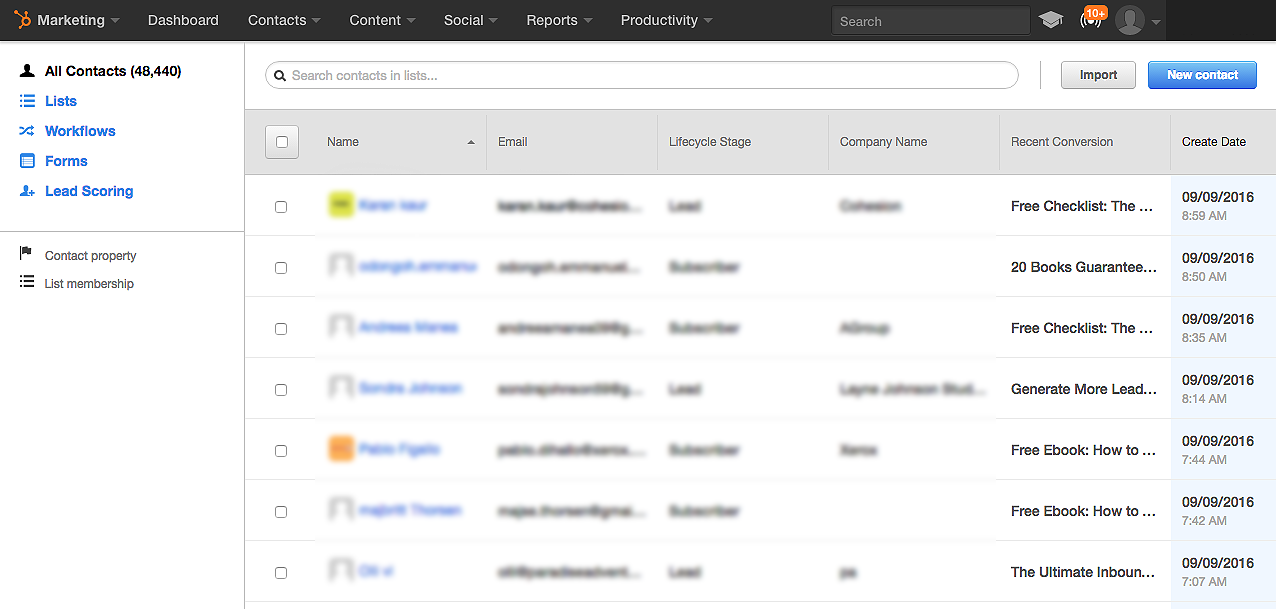Click the Lead Scoring icon in sidebar
This screenshot has width=1276, height=609.
click(27, 191)
